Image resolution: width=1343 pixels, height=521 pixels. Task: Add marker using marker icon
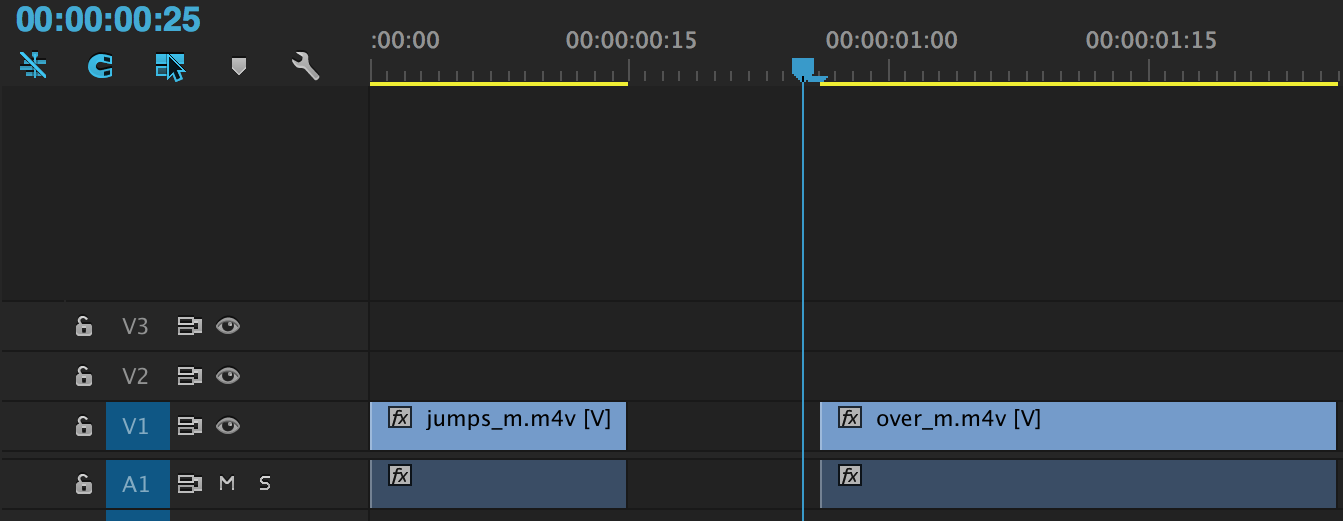click(x=238, y=66)
